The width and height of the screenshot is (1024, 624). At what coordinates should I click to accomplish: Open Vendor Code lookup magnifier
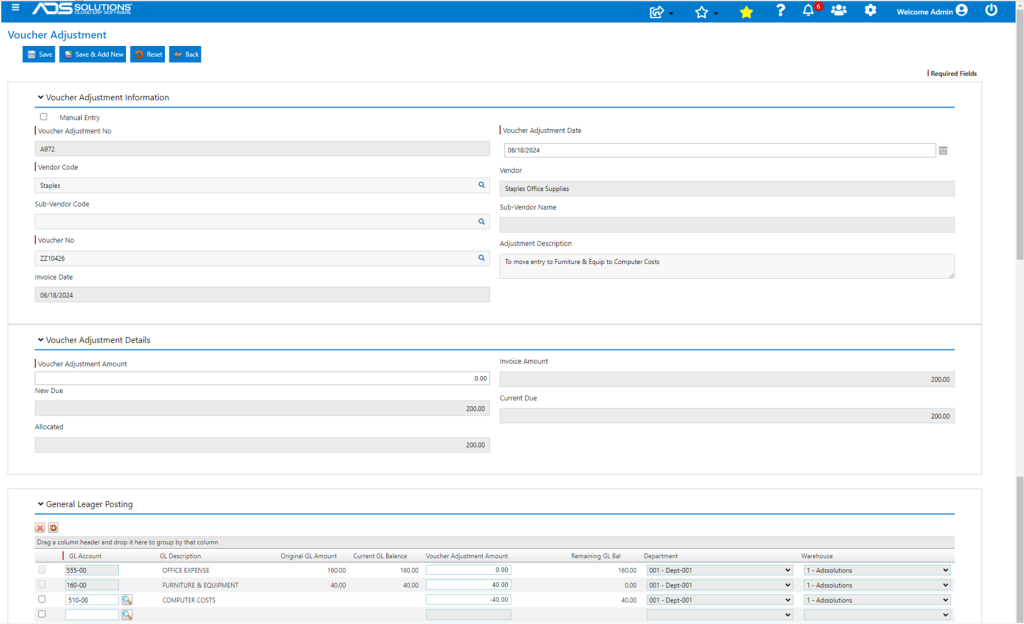(x=481, y=185)
